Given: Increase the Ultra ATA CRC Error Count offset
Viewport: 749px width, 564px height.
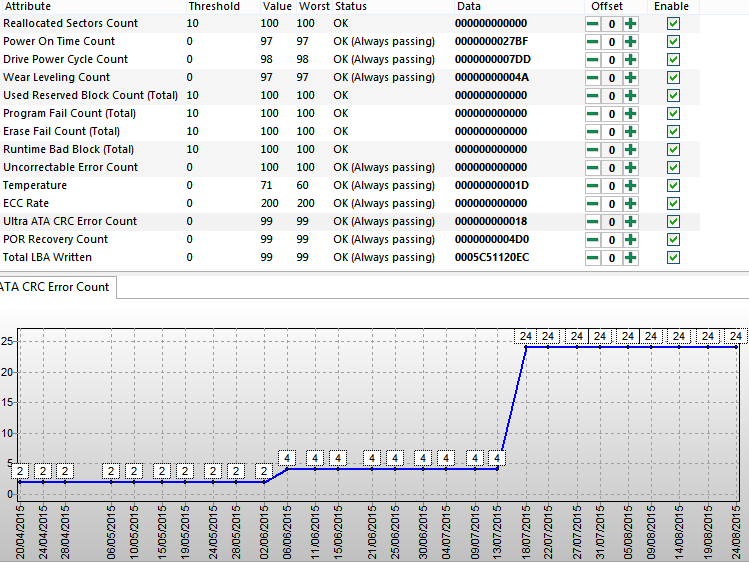Looking at the screenshot, I should click(x=630, y=221).
